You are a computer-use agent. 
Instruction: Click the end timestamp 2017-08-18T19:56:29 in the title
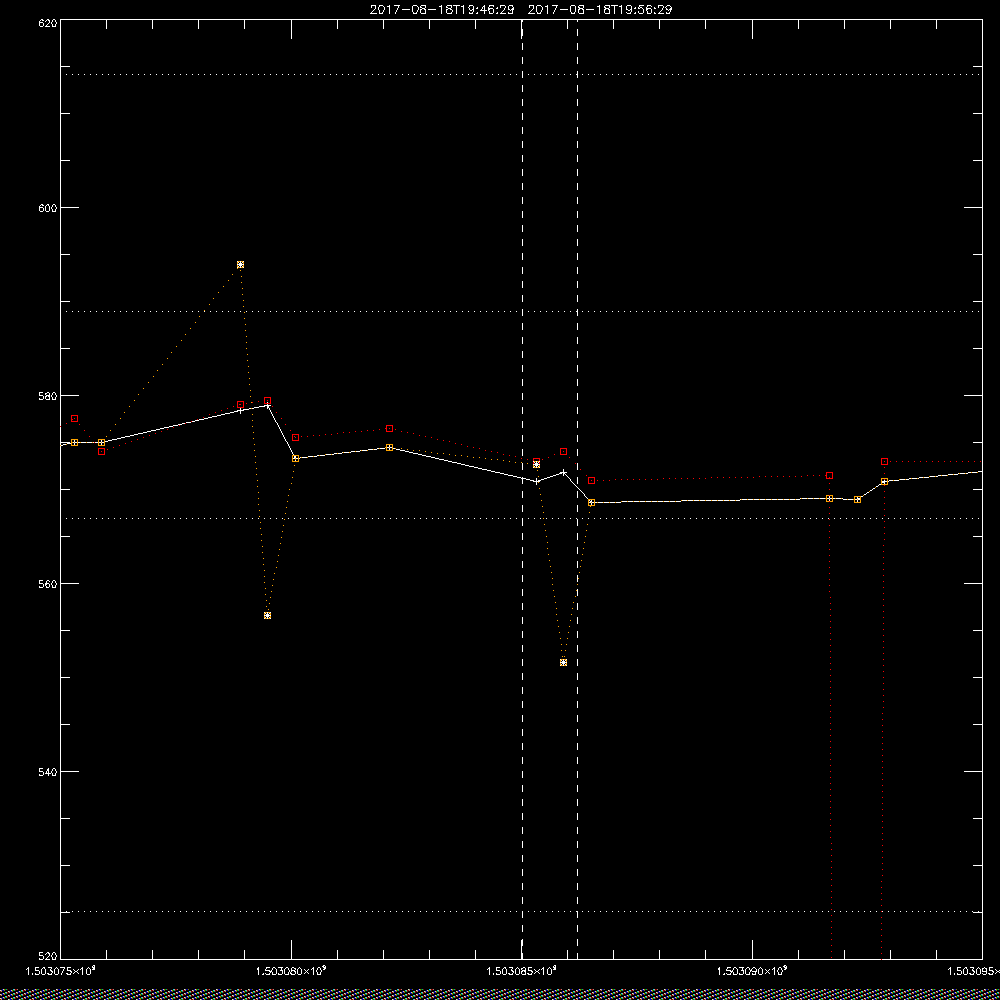click(x=600, y=10)
